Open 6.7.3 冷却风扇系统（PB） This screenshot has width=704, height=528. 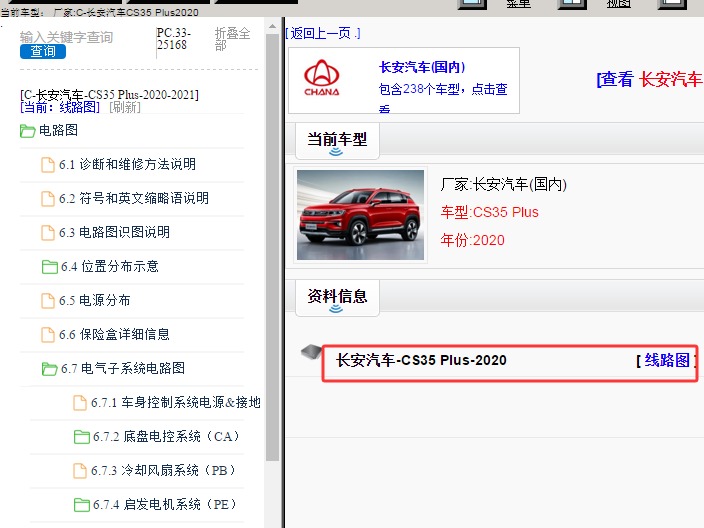163,471
